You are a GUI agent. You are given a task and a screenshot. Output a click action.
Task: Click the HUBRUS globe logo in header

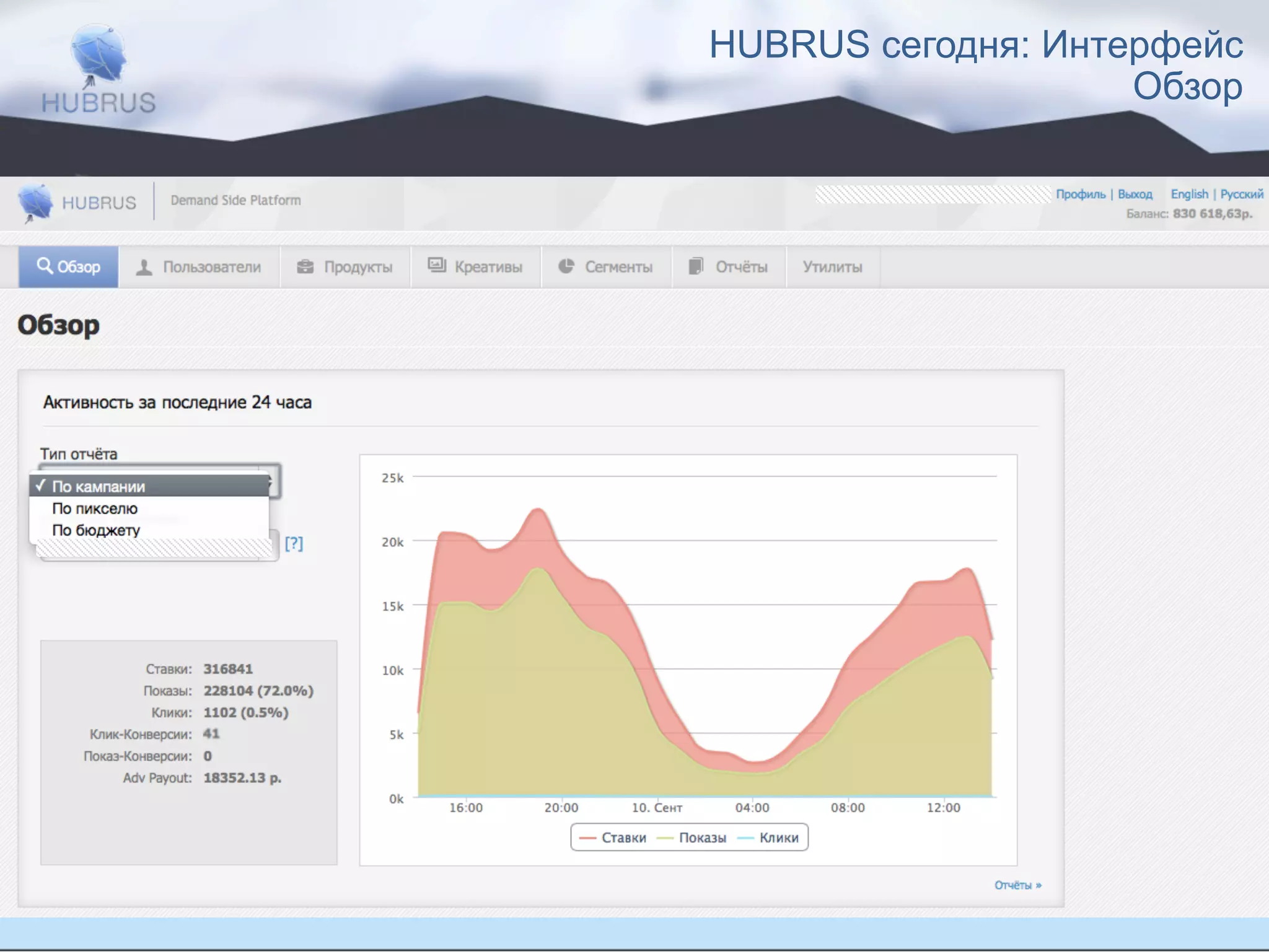click(x=36, y=203)
